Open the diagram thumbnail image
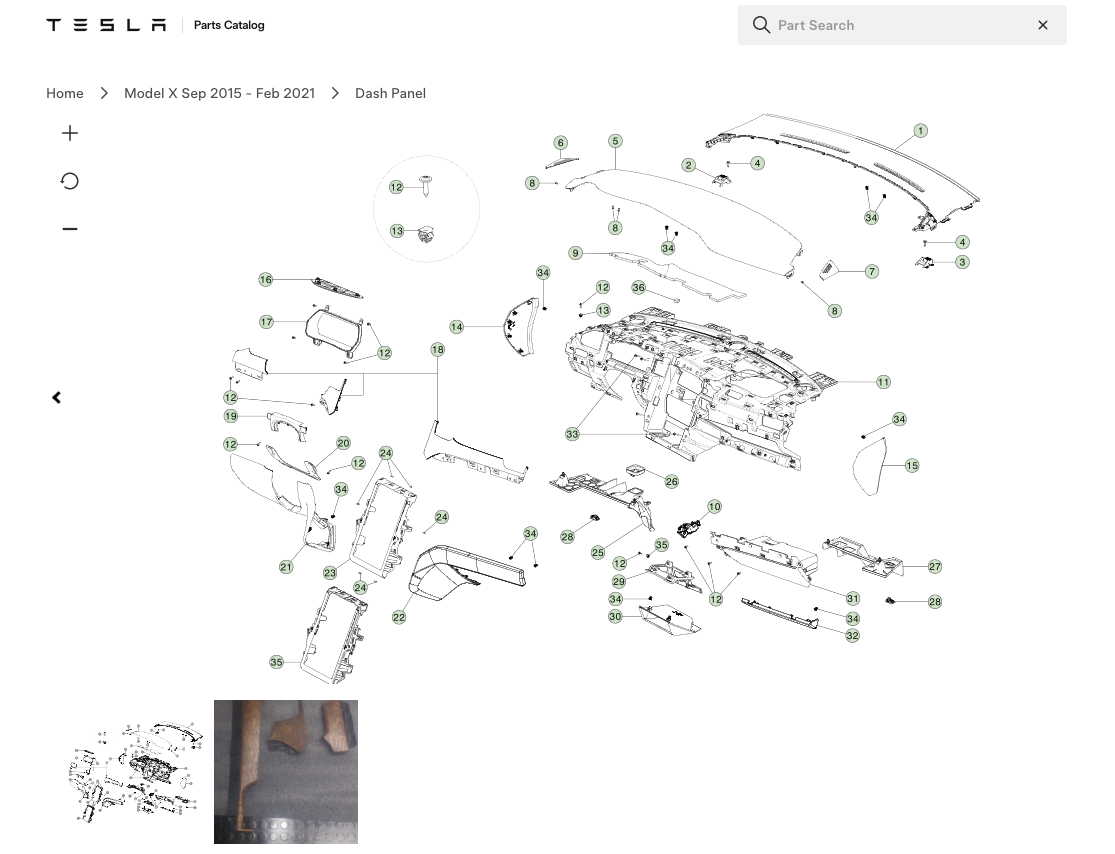Screen dimensions: 1115x854 point(137,772)
